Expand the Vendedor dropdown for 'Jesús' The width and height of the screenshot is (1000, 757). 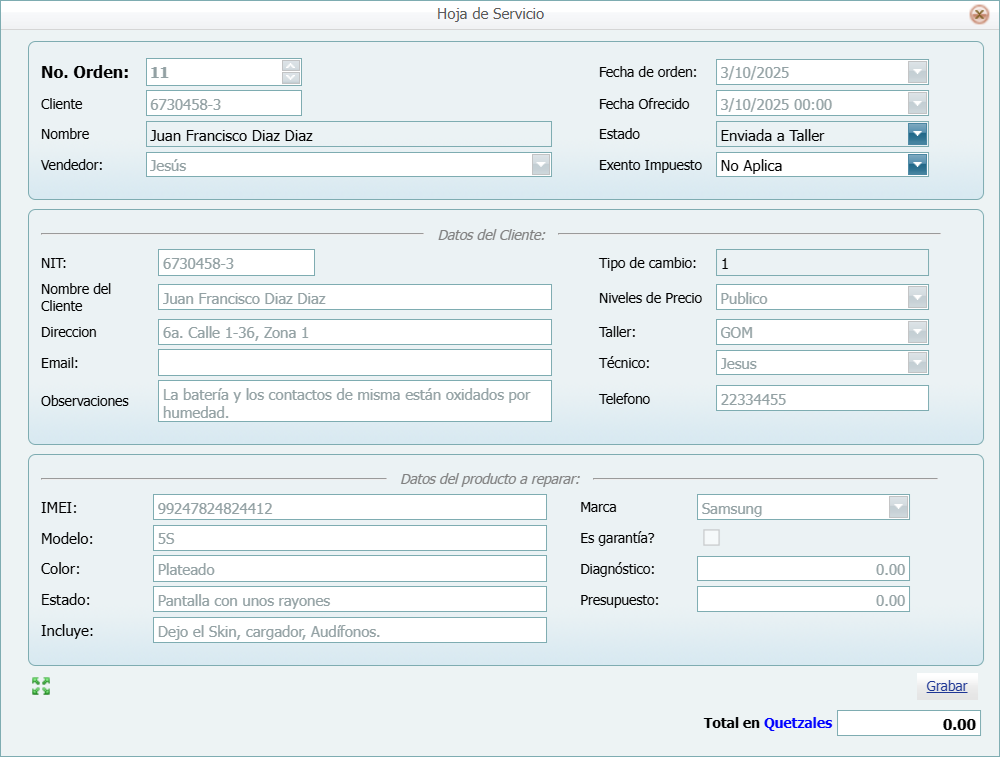click(x=541, y=164)
